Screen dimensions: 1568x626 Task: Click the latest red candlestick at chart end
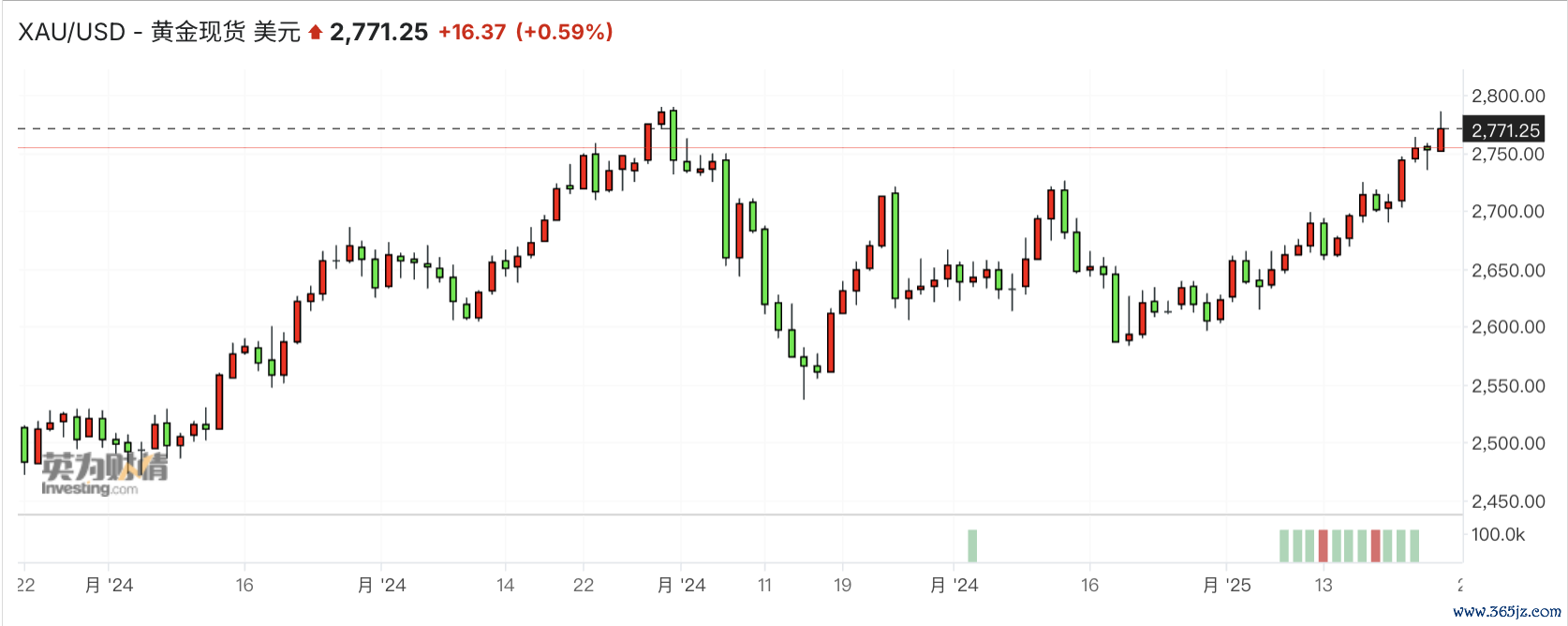pyautogui.click(x=1441, y=140)
